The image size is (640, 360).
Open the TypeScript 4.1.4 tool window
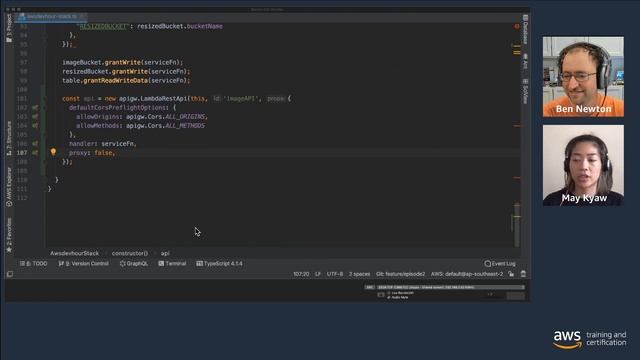[x=219, y=264]
